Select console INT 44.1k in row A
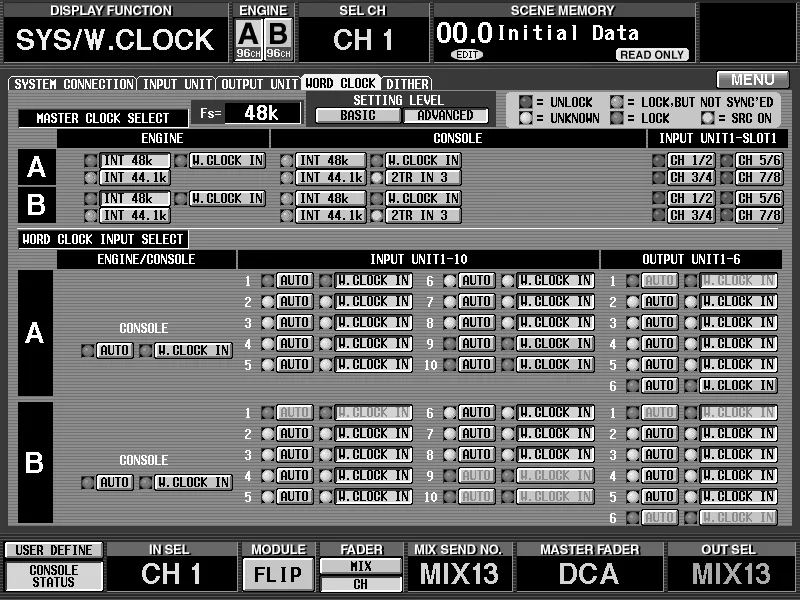 (x=331, y=178)
